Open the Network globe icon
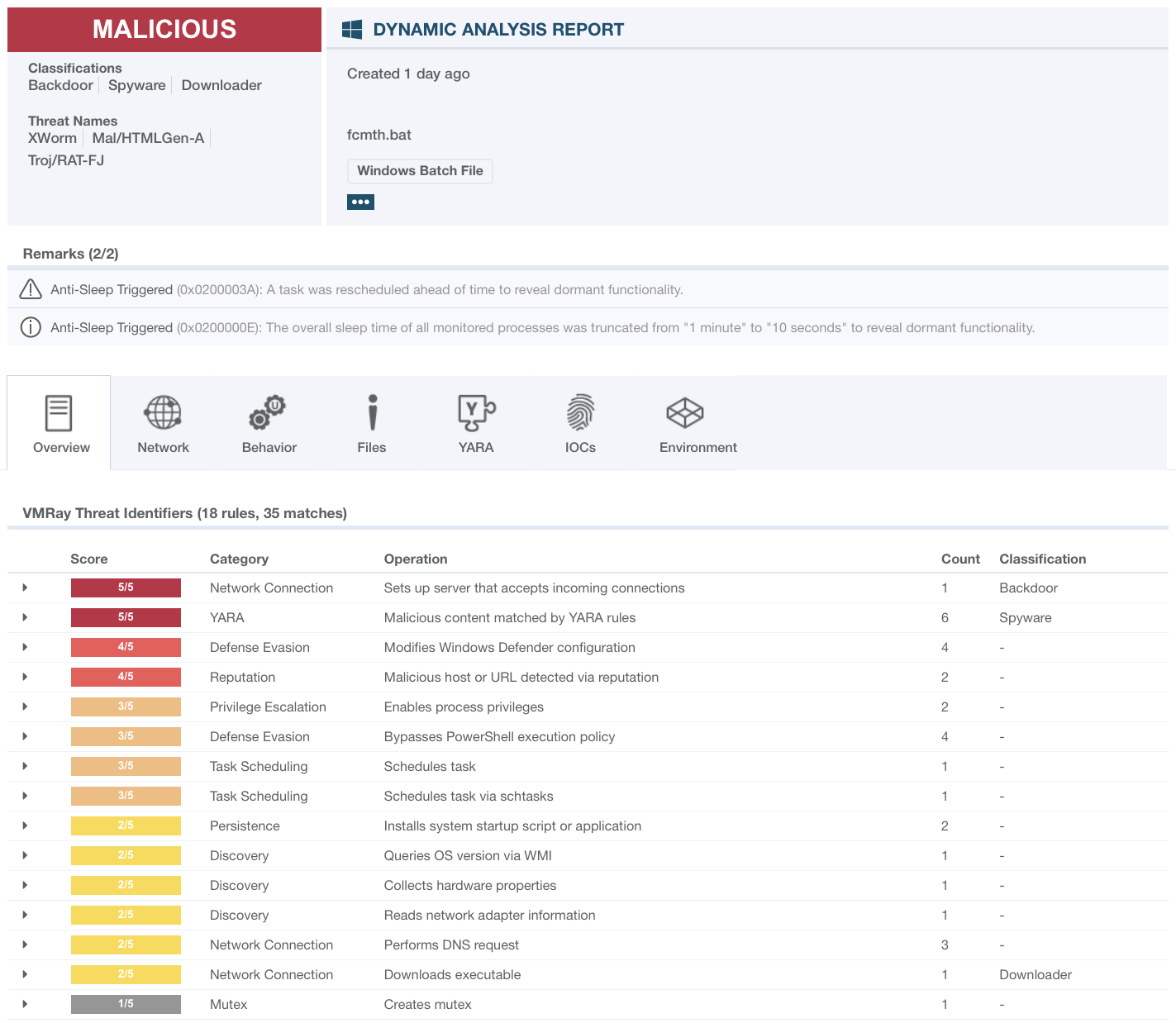1176x1023 pixels. 163,412
